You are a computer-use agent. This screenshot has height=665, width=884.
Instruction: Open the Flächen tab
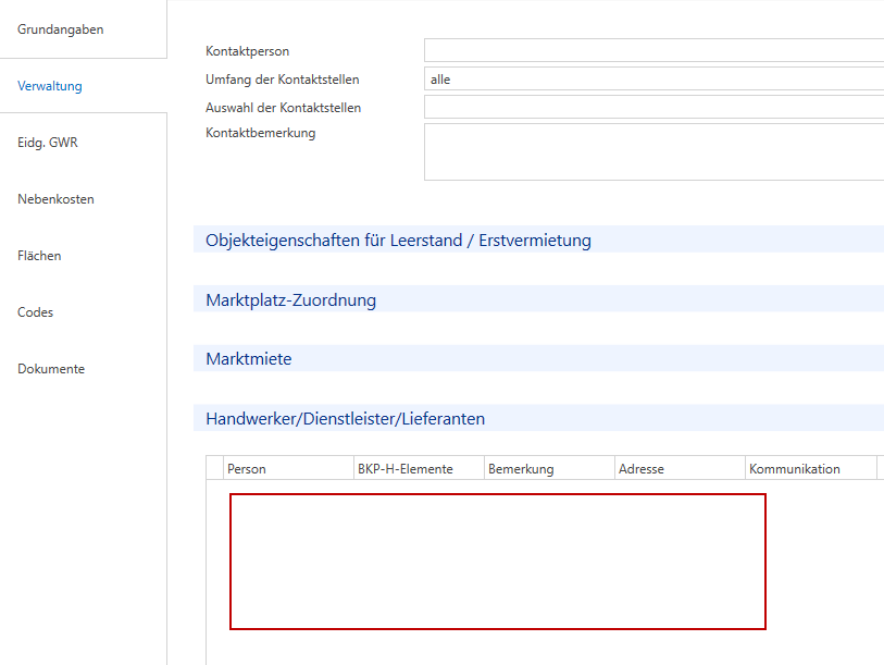[x=39, y=256]
